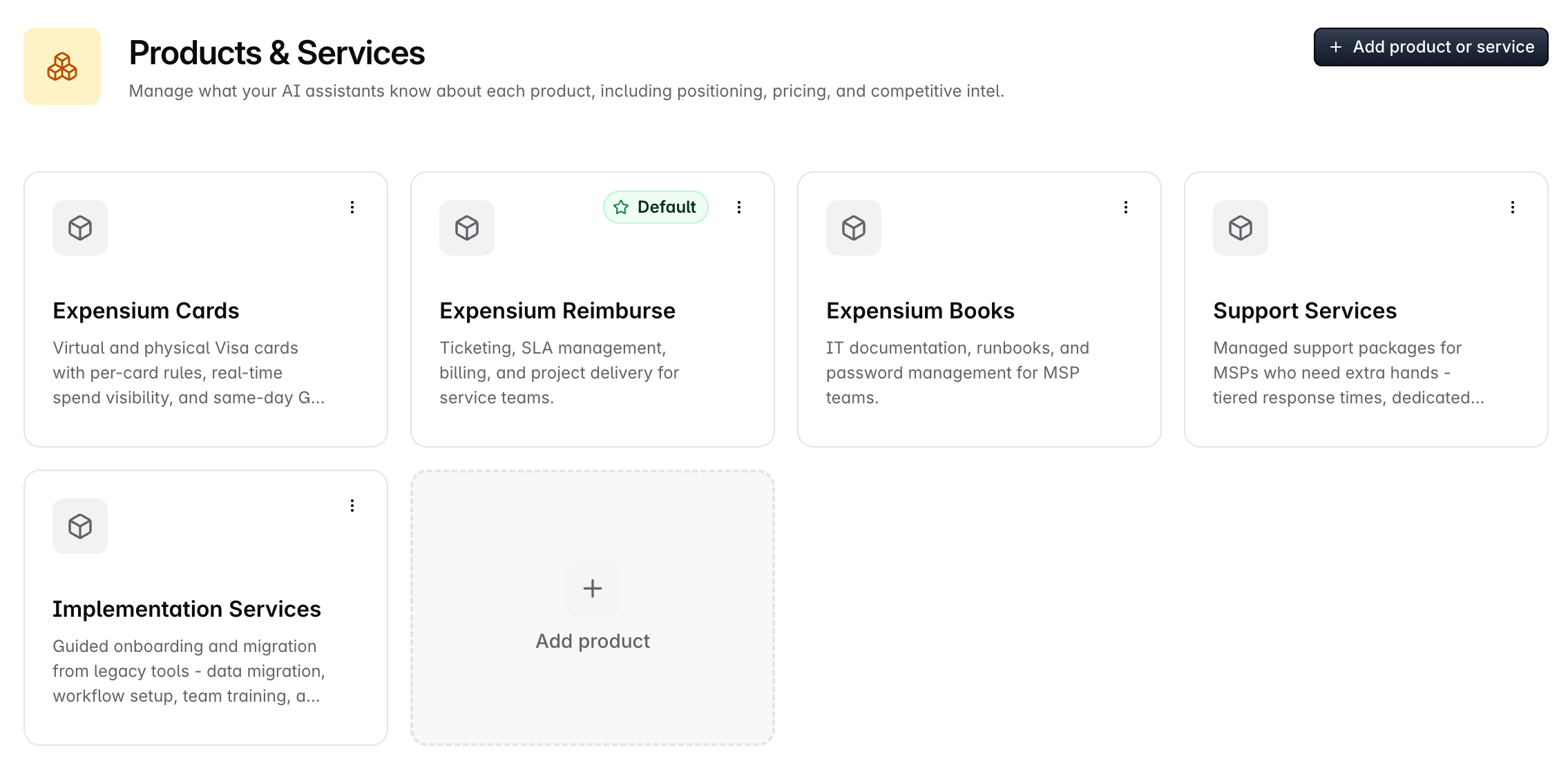Open the three-dot menu on Expensium Books
The image size is (1568, 768).
1126,207
